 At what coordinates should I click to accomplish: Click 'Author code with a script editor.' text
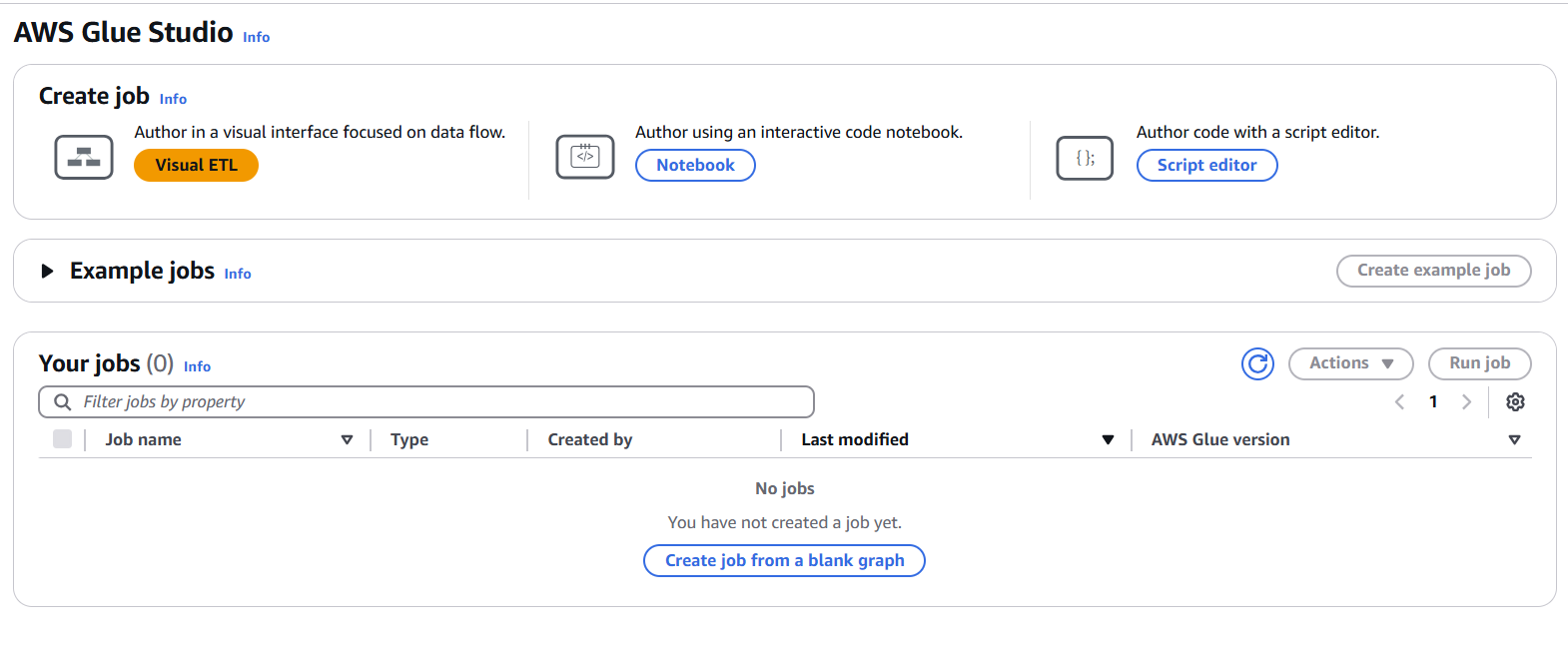pos(1257,132)
